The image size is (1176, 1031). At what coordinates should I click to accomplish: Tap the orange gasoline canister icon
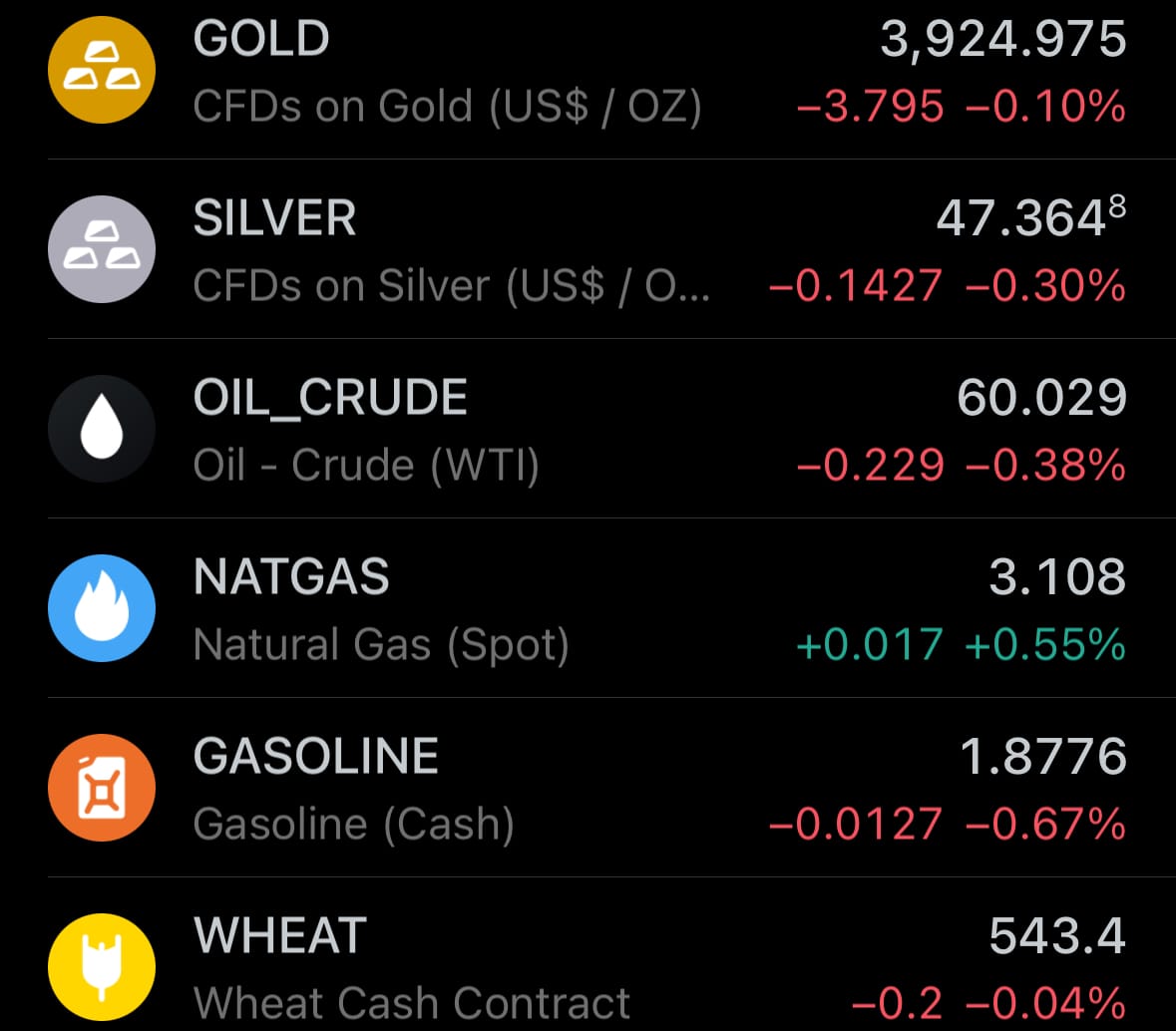click(102, 788)
